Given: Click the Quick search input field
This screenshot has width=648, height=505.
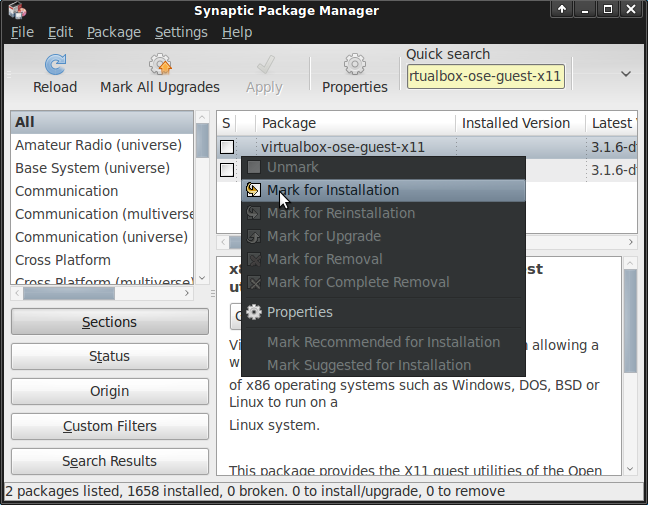Looking at the screenshot, I should click(x=486, y=76).
